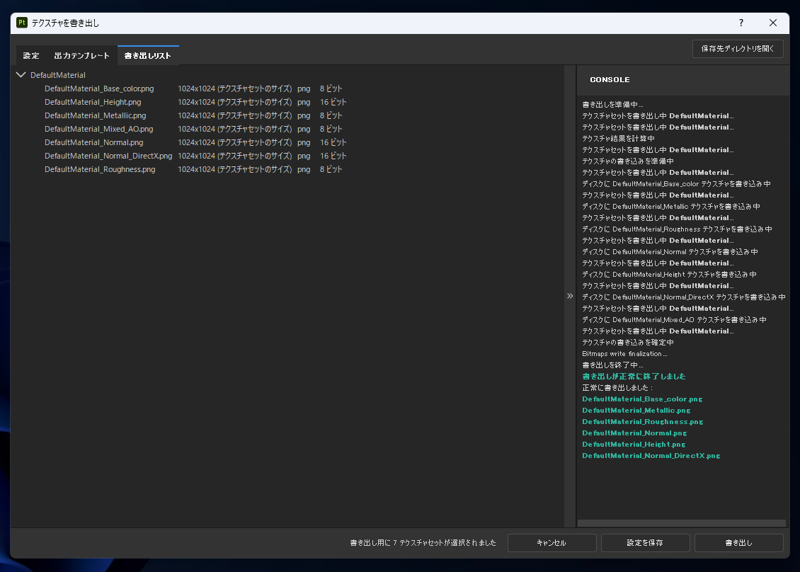The height and width of the screenshot is (572, 800).
Task: Select DefaultMaterial root tree item
Action: click(x=58, y=75)
